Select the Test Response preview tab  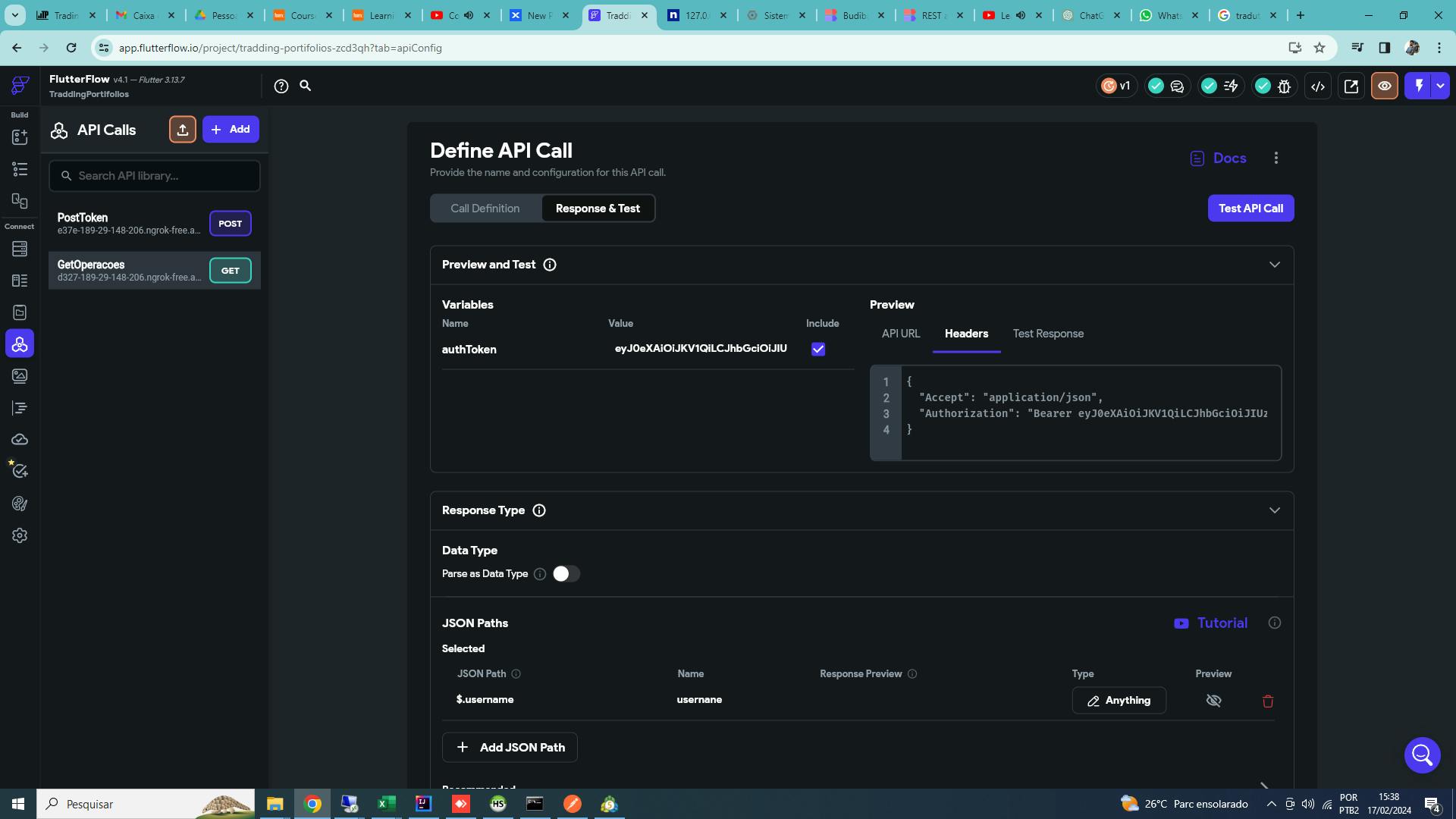(x=1048, y=334)
